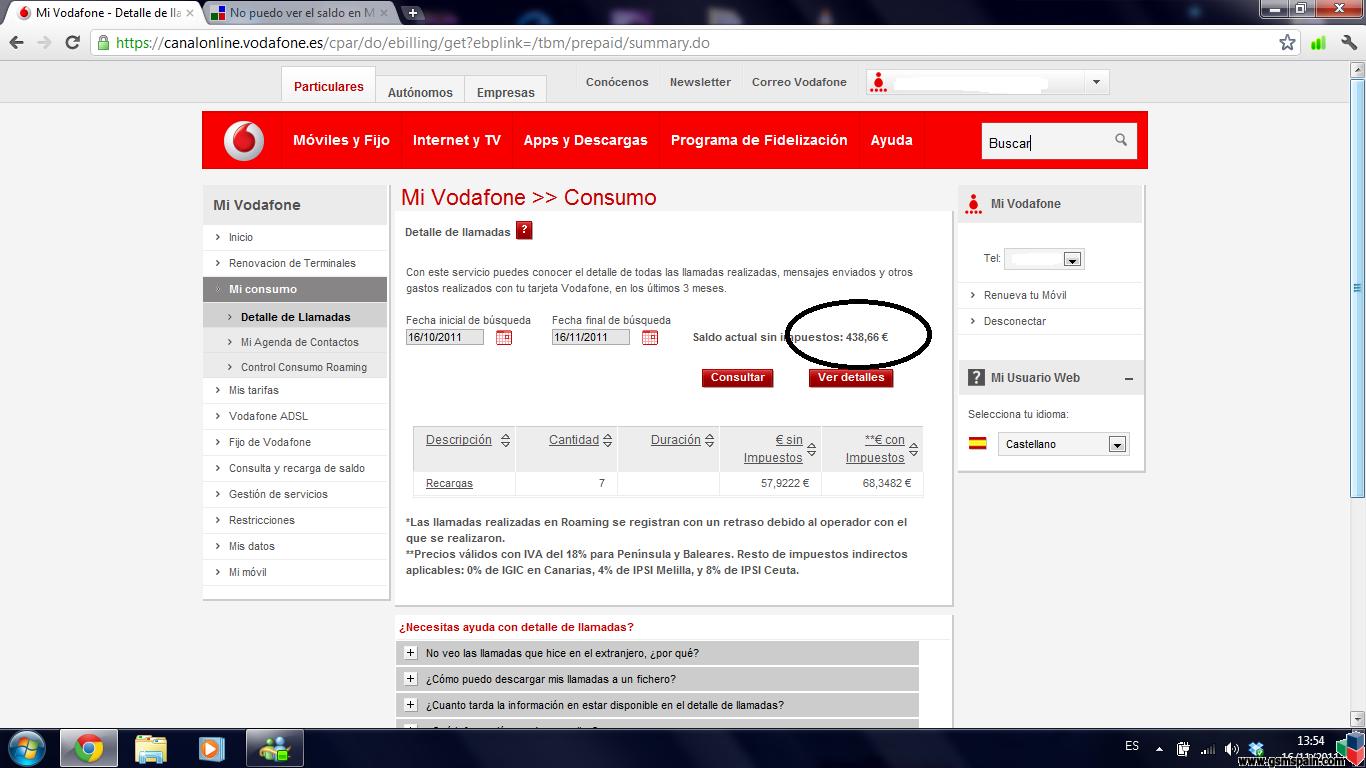Click the search magnifier icon
Viewport: 1366px width, 768px height.
(1121, 140)
